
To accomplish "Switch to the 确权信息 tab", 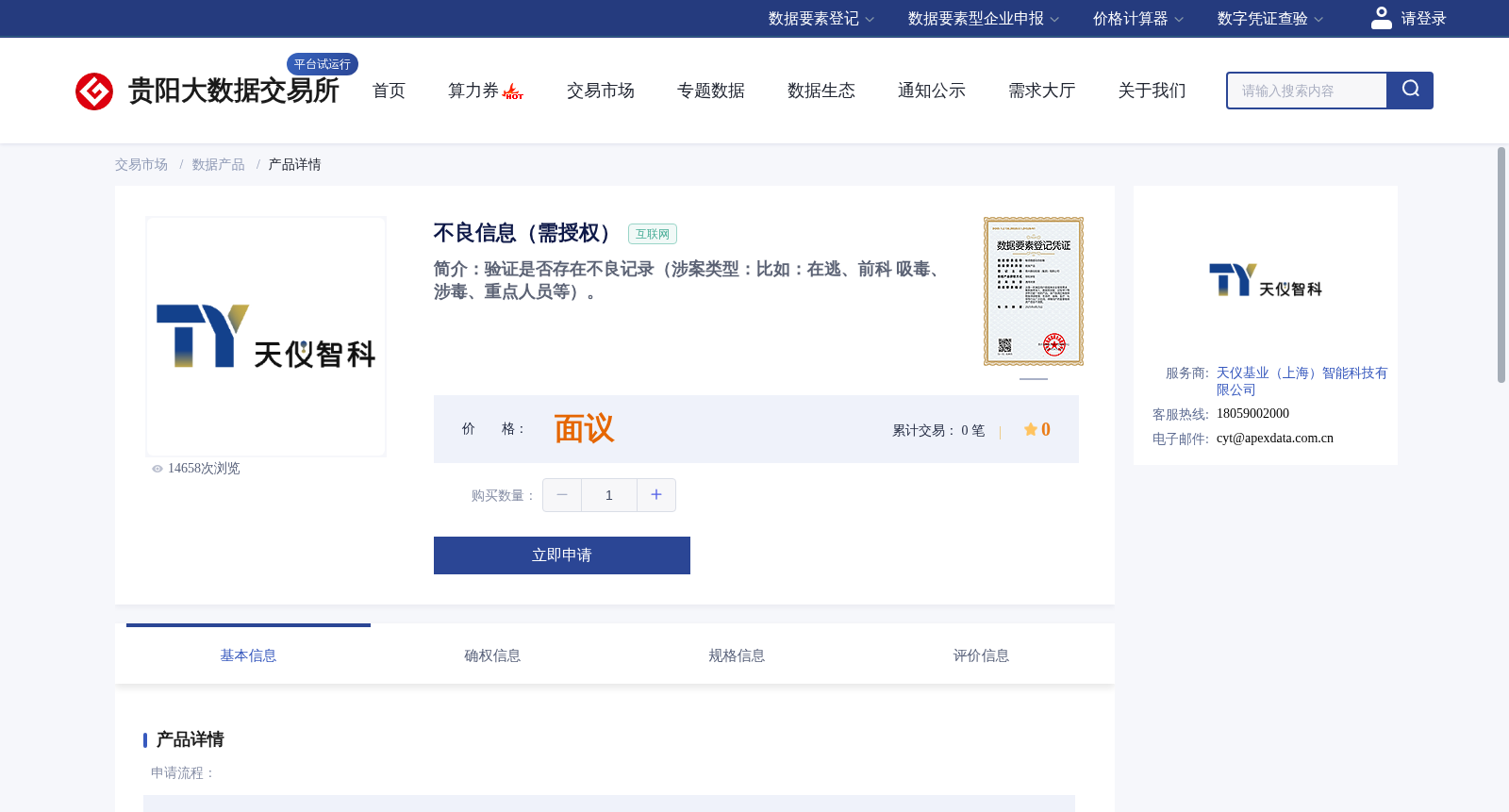I will point(492,655).
